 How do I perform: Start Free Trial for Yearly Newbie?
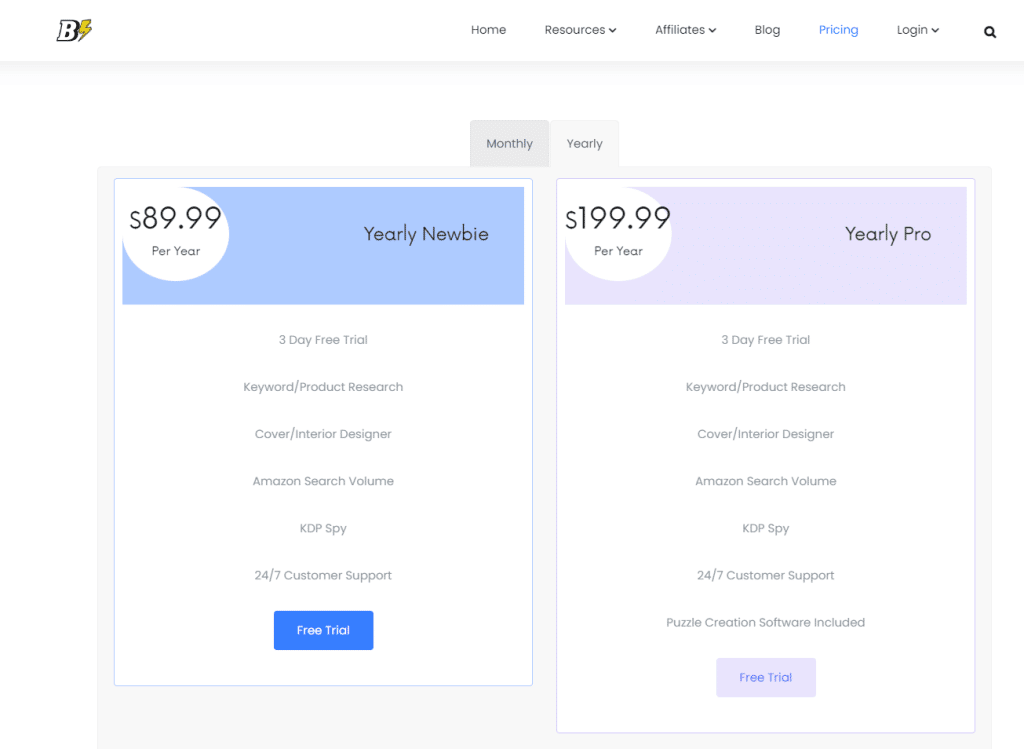click(323, 630)
